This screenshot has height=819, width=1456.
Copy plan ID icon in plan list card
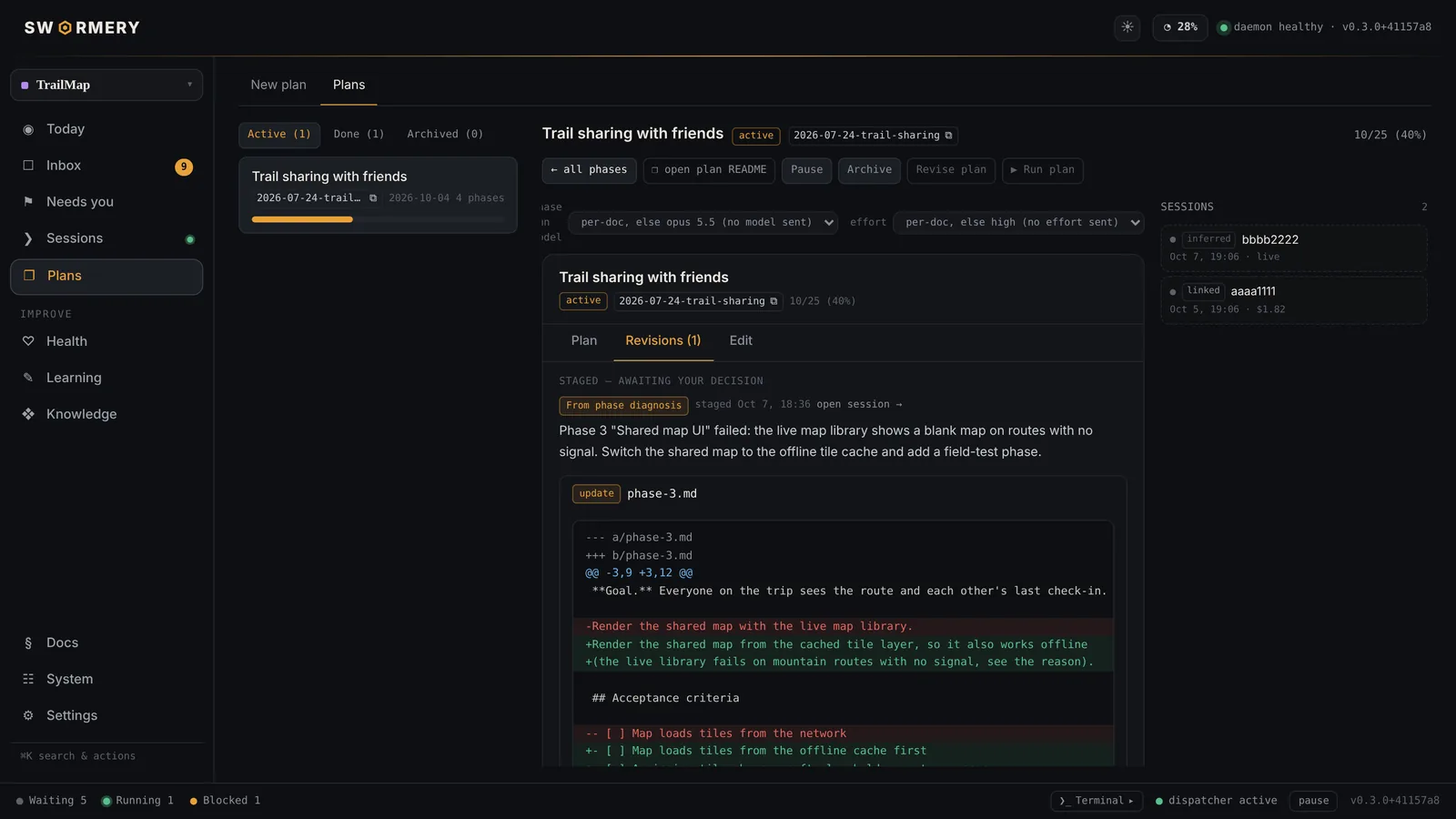click(373, 197)
